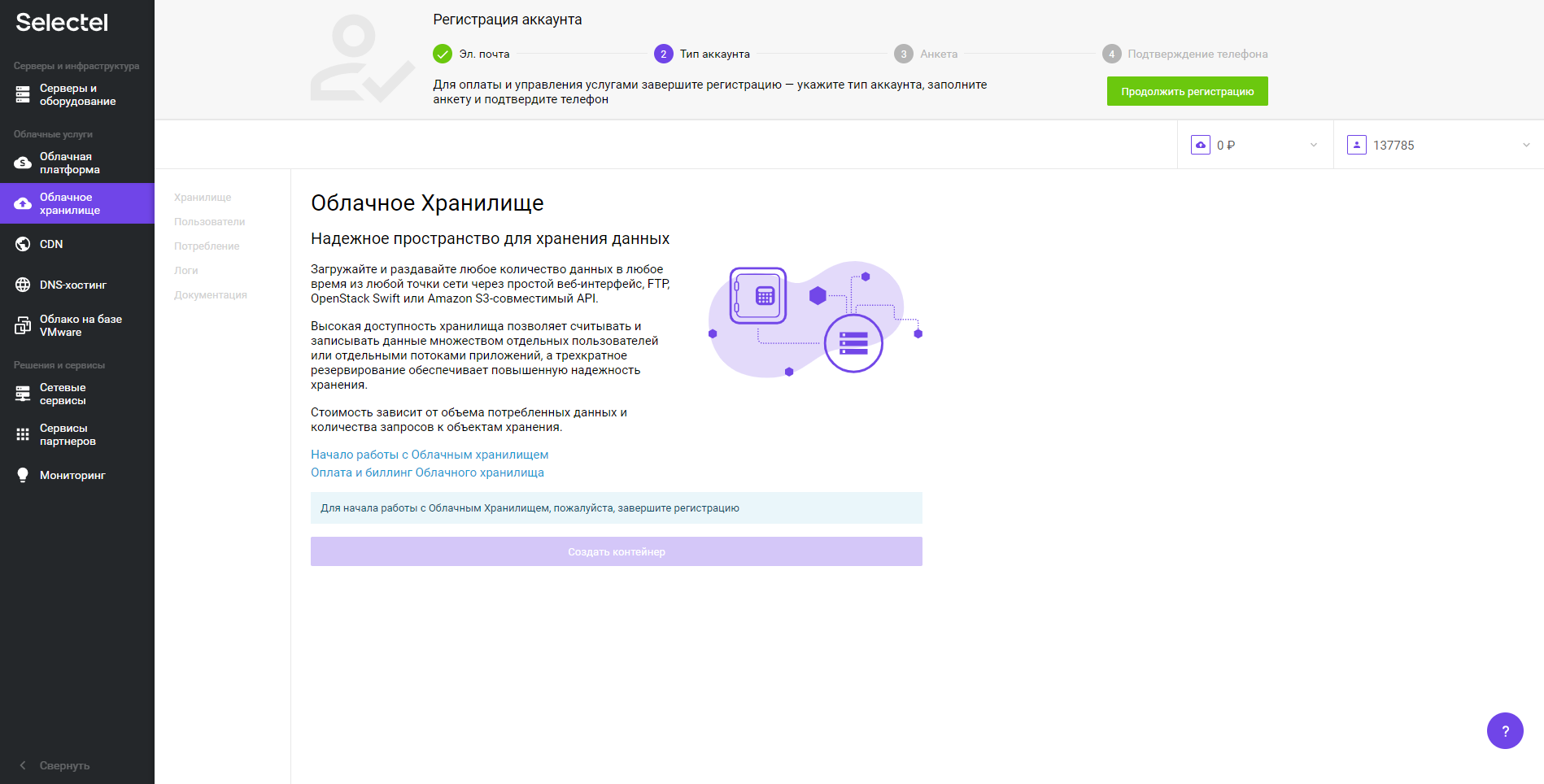This screenshot has height=784, width=1544.
Task: Open Сетевые сервисы menu item
Action: (77, 394)
